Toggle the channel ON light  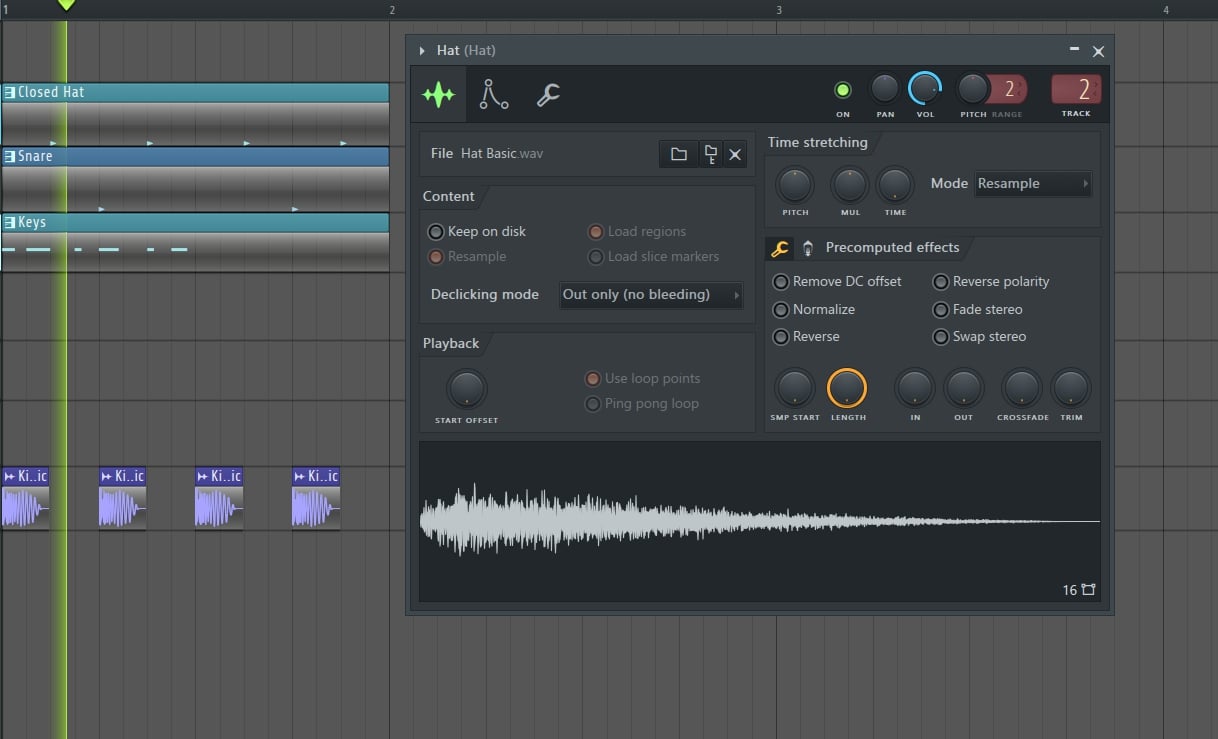[x=843, y=90]
